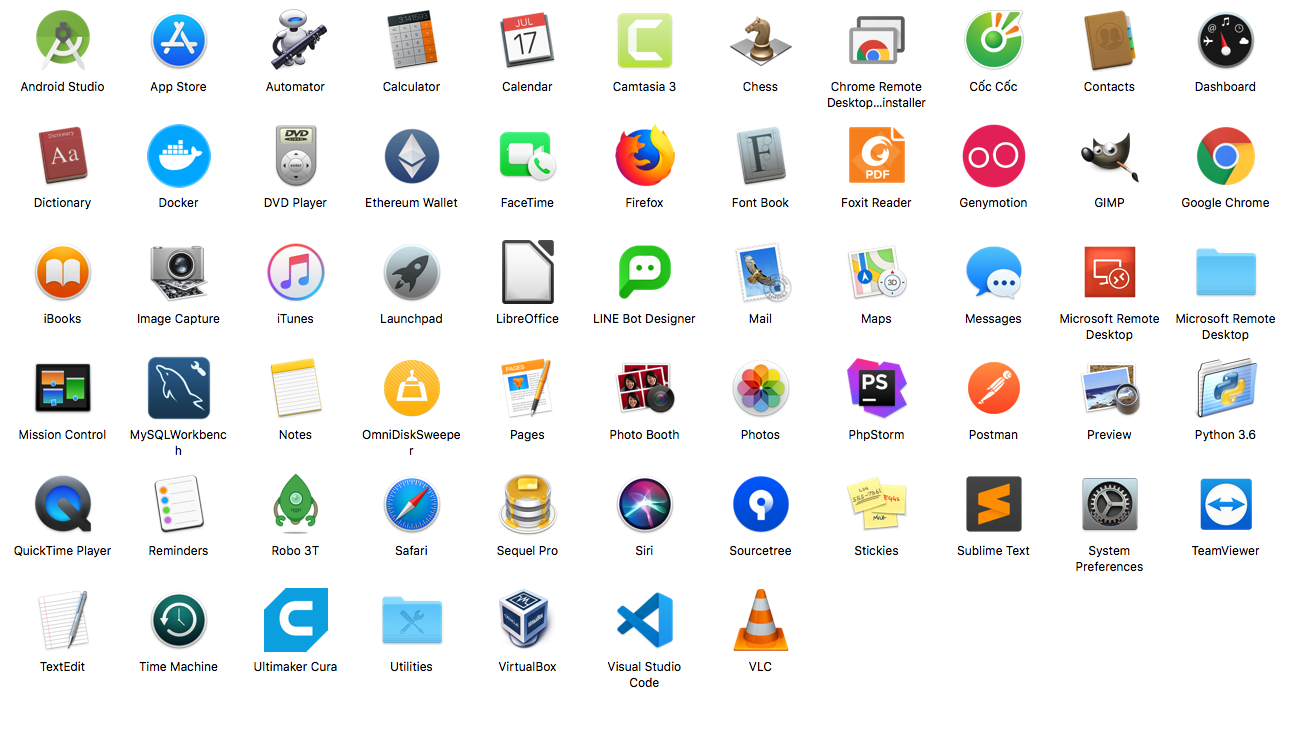1291x735 pixels.
Task: Launch Genymotion
Action: click(993, 156)
